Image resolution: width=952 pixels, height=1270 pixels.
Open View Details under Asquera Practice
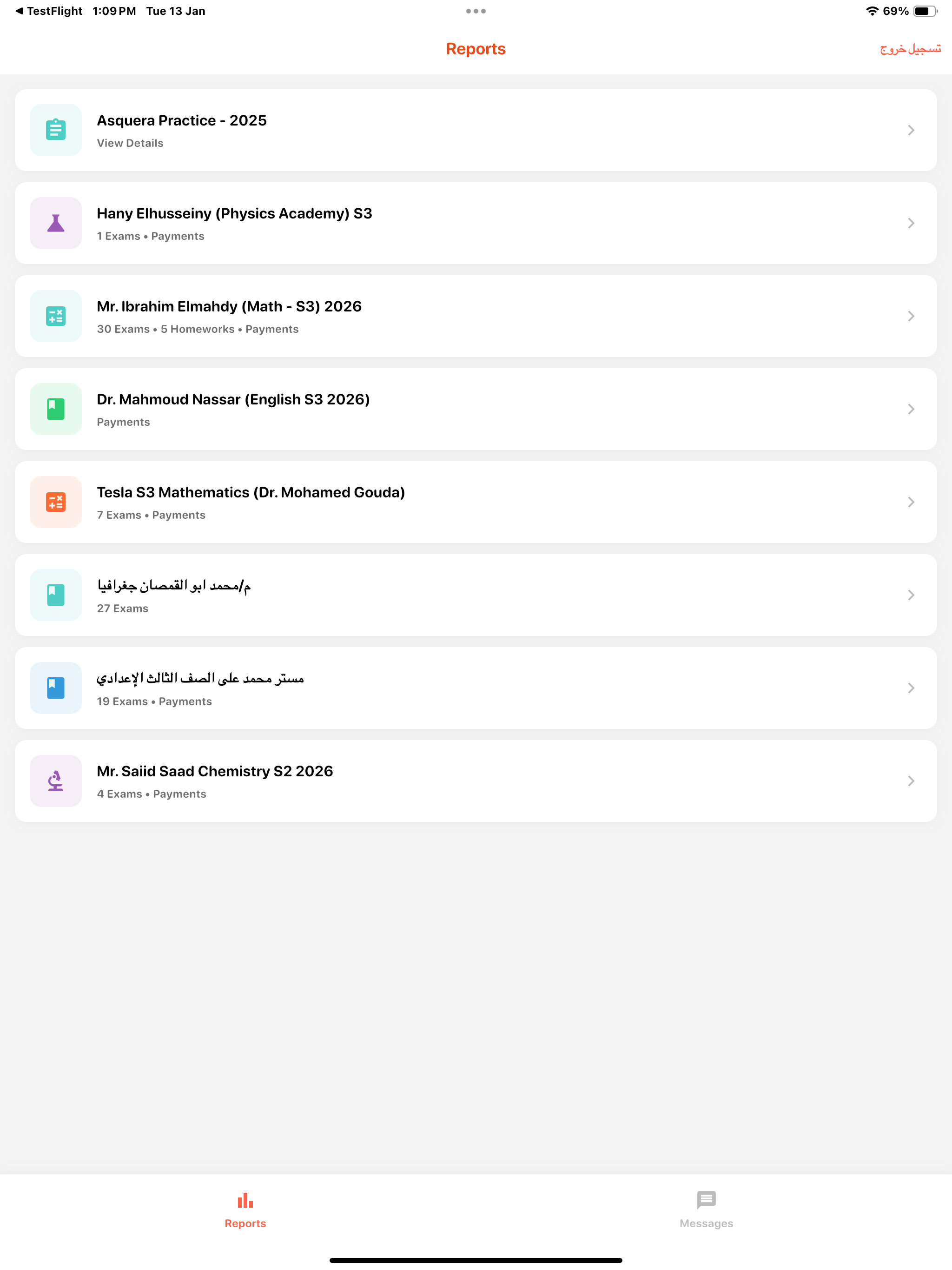130,143
